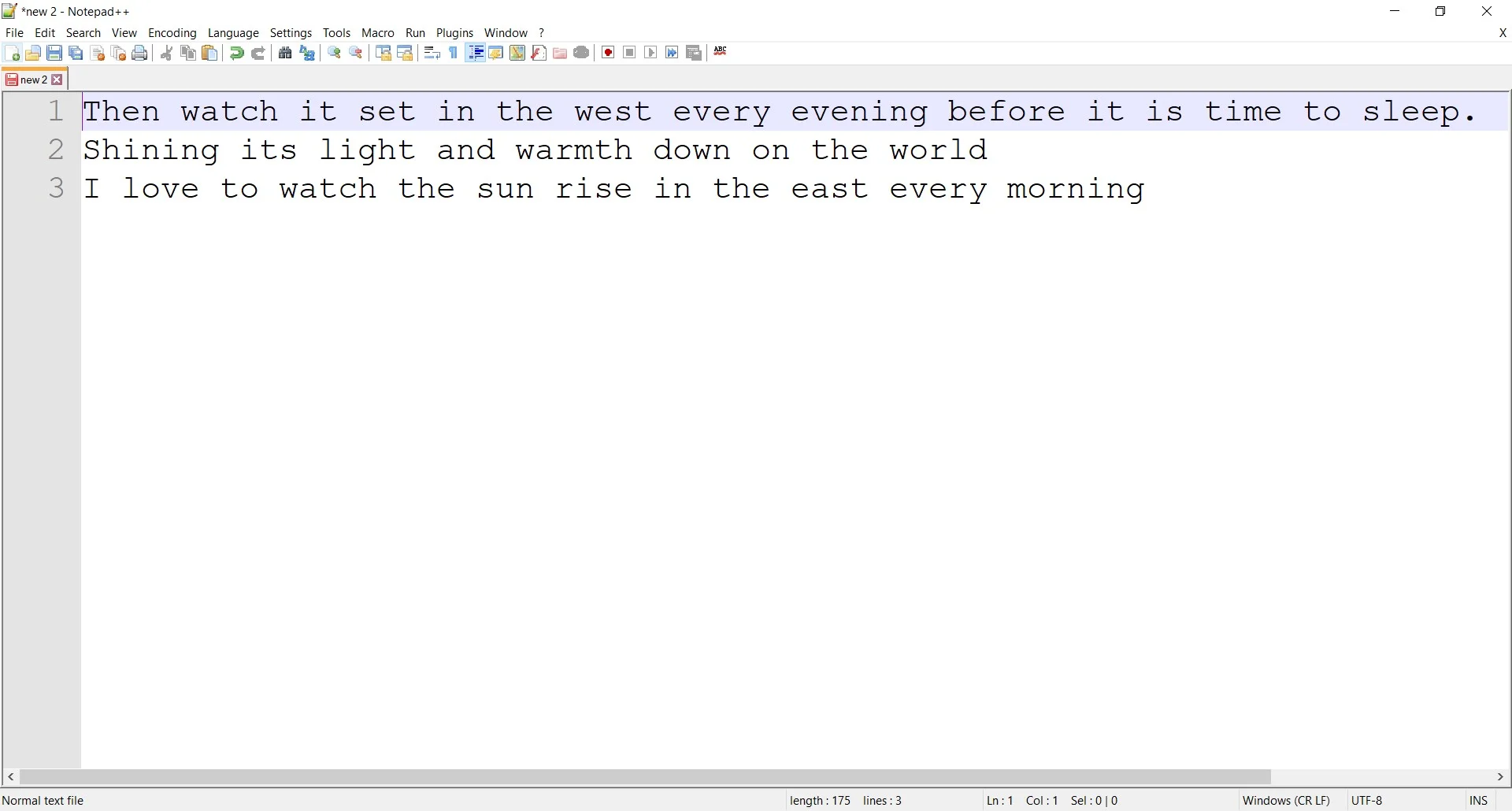Click horizontal scrollbar left arrow
The width and height of the screenshot is (1512, 811).
pos(11,777)
